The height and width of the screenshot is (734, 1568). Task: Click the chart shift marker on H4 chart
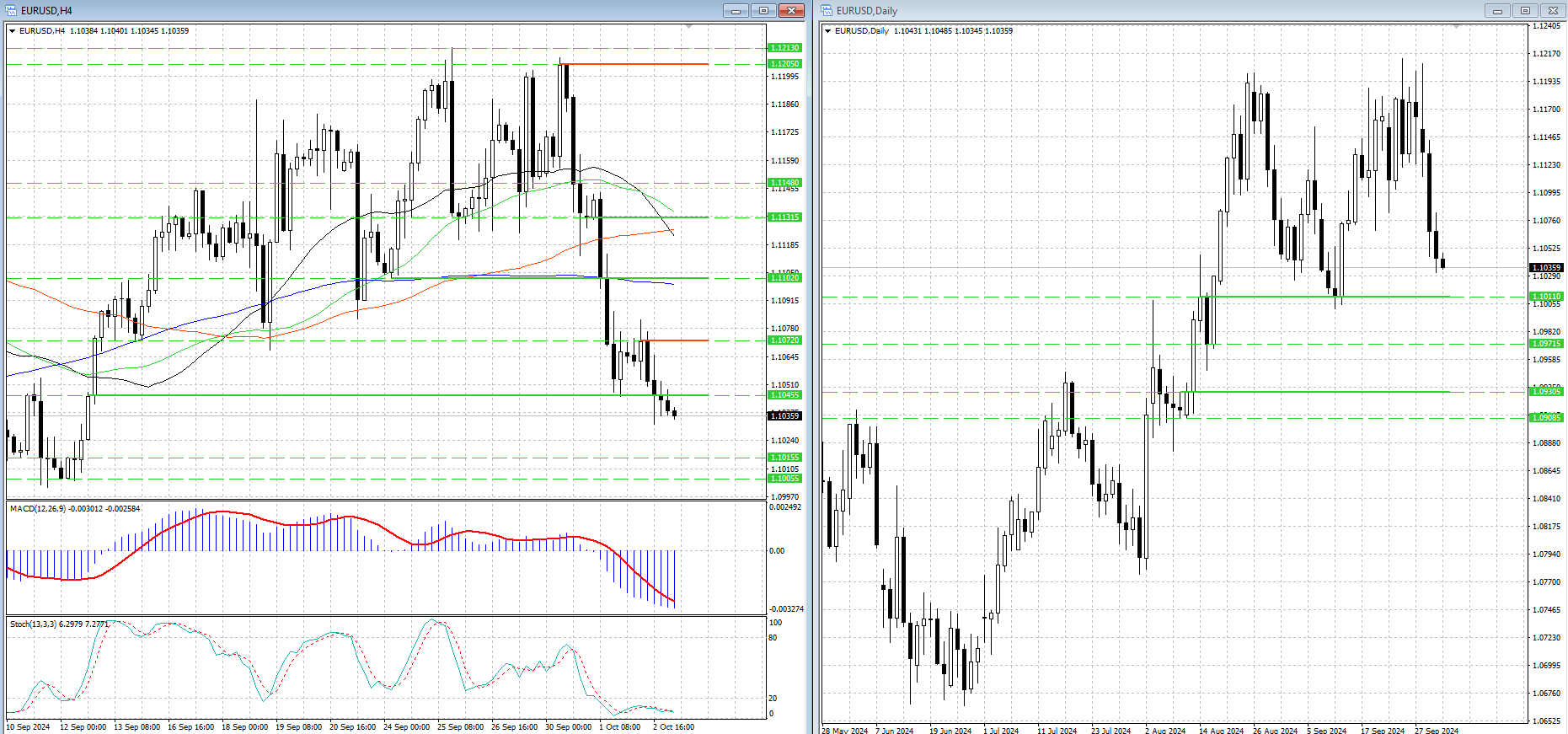[688, 28]
